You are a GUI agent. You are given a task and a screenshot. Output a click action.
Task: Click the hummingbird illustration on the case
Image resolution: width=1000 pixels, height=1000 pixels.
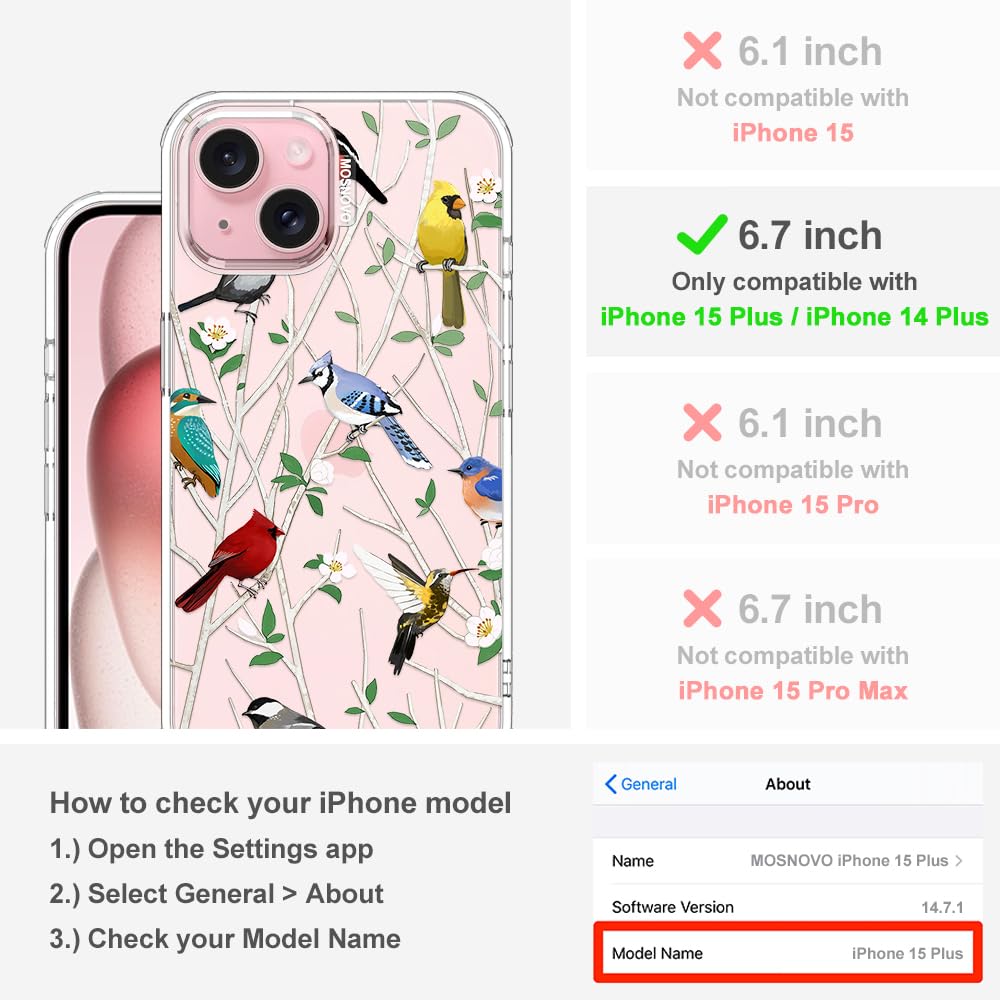(415, 606)
